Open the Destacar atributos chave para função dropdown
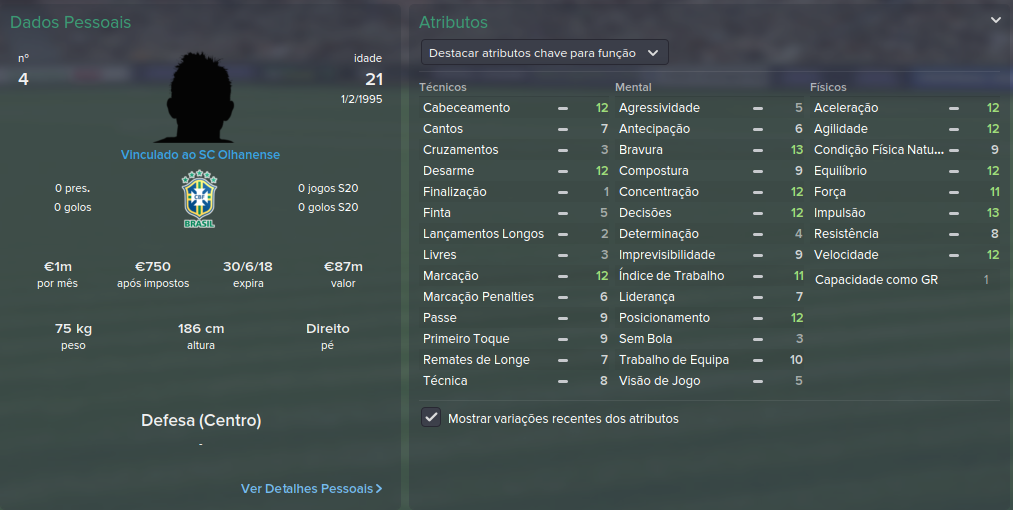Screen dimensions: 1013x510 coord(545,53)
